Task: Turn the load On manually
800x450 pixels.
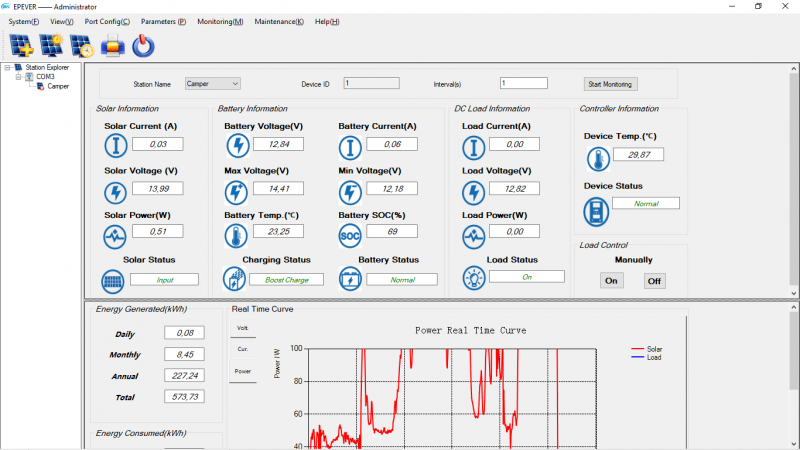Action: pos(611,281)
